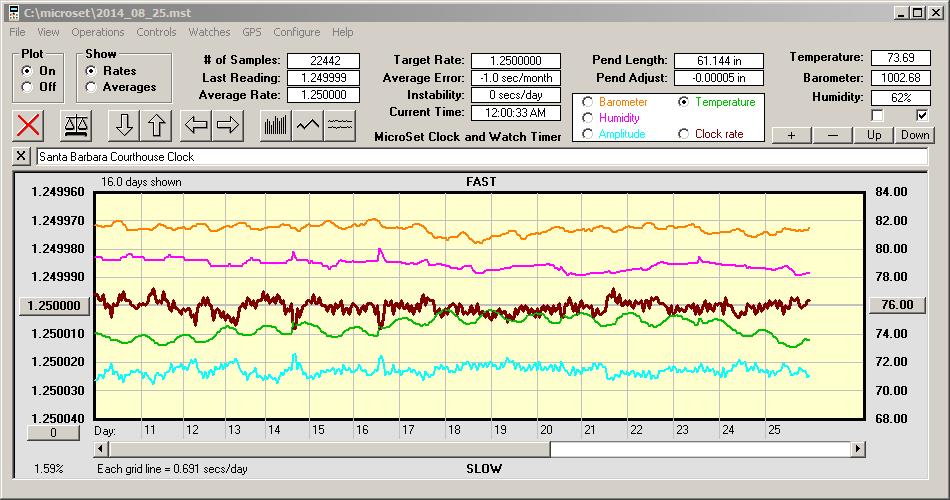Open the File menu

tap(17, 32)
